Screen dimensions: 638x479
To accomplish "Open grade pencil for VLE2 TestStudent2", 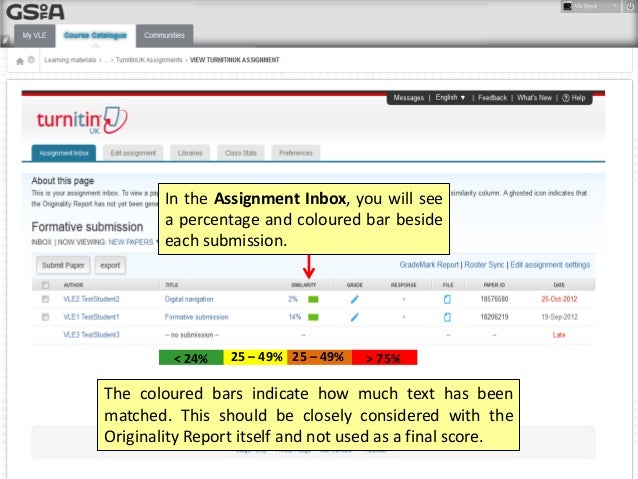I will (354, 300).
